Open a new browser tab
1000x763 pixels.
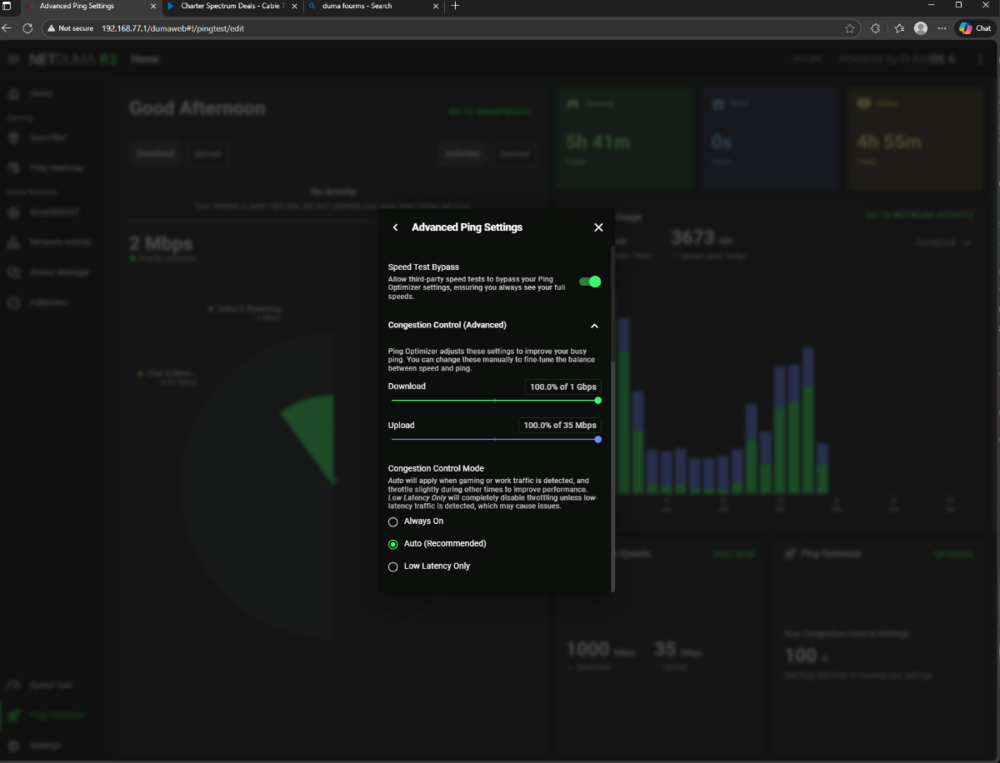456,6
